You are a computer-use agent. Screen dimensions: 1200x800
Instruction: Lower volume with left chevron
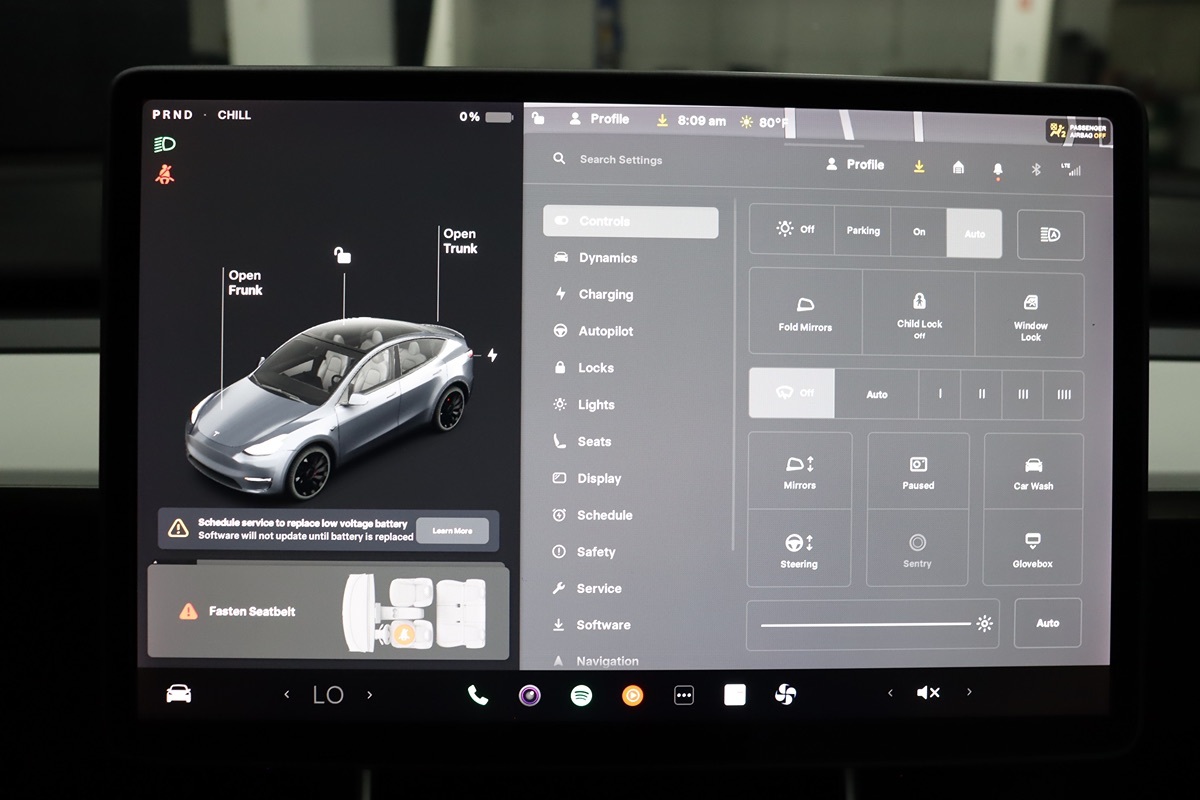890,693
